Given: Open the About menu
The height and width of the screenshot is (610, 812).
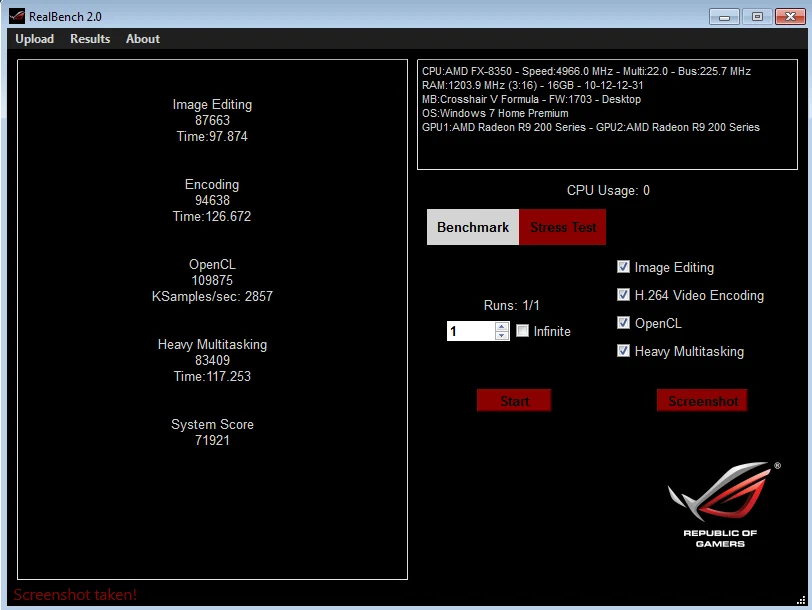Looking at the screenshot, I should (x=143, y=39).
